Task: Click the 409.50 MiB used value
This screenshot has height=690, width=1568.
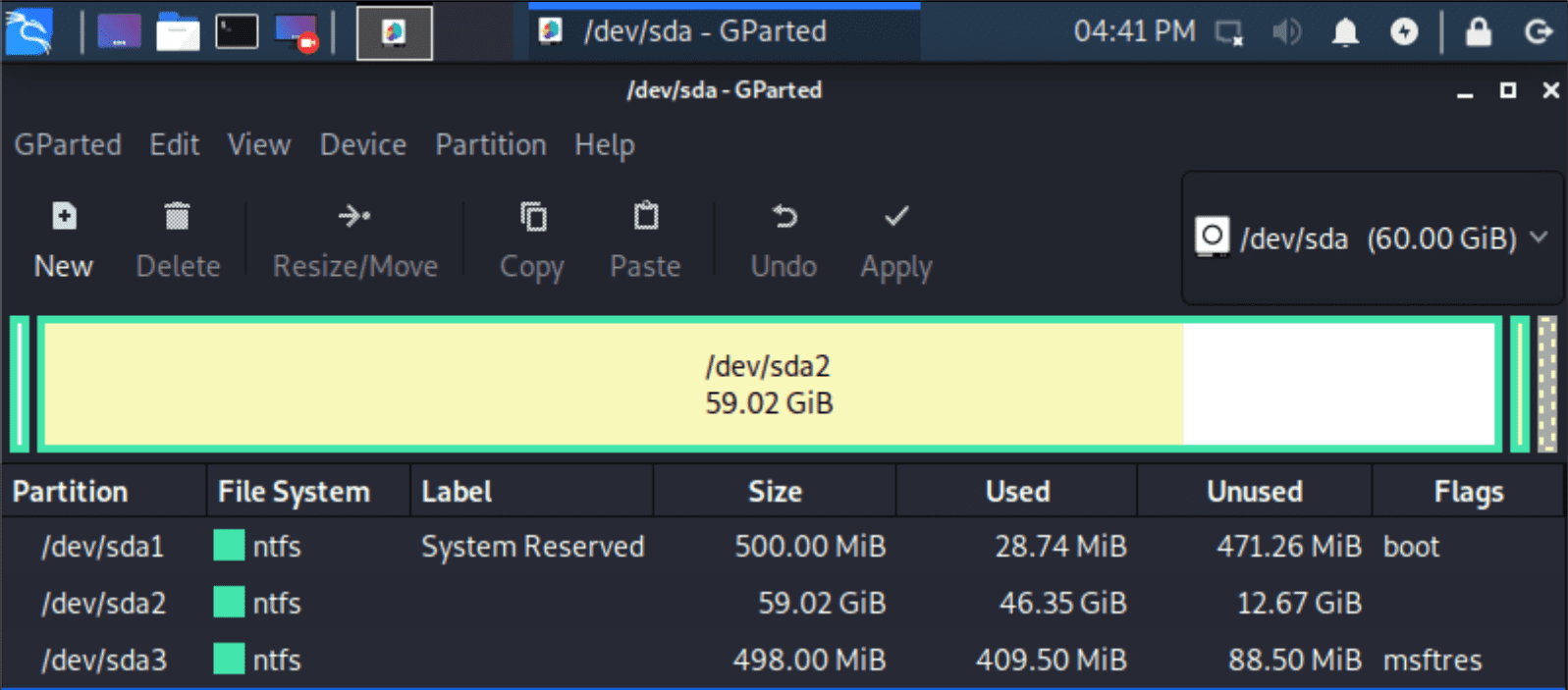Action: tap(1052, 660)
